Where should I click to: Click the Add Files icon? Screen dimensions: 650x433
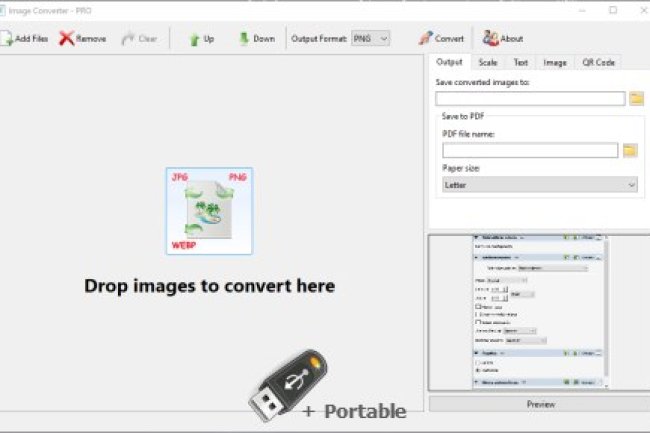point(7,39)
